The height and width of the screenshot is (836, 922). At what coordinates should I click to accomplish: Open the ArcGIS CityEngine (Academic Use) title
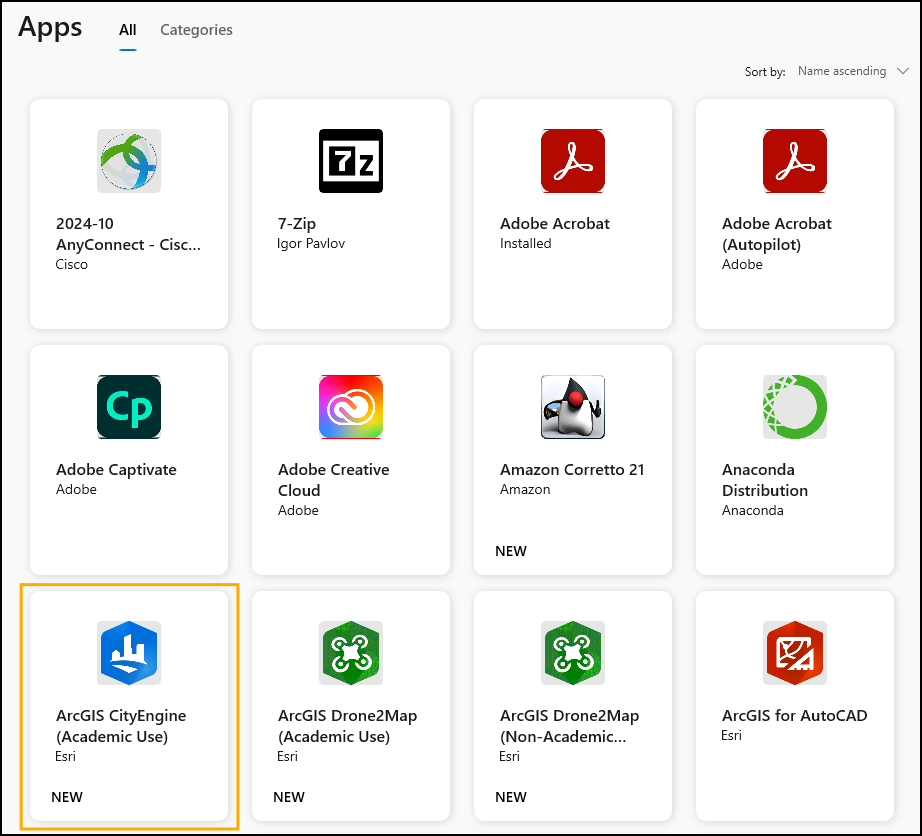tap(121, 726)
